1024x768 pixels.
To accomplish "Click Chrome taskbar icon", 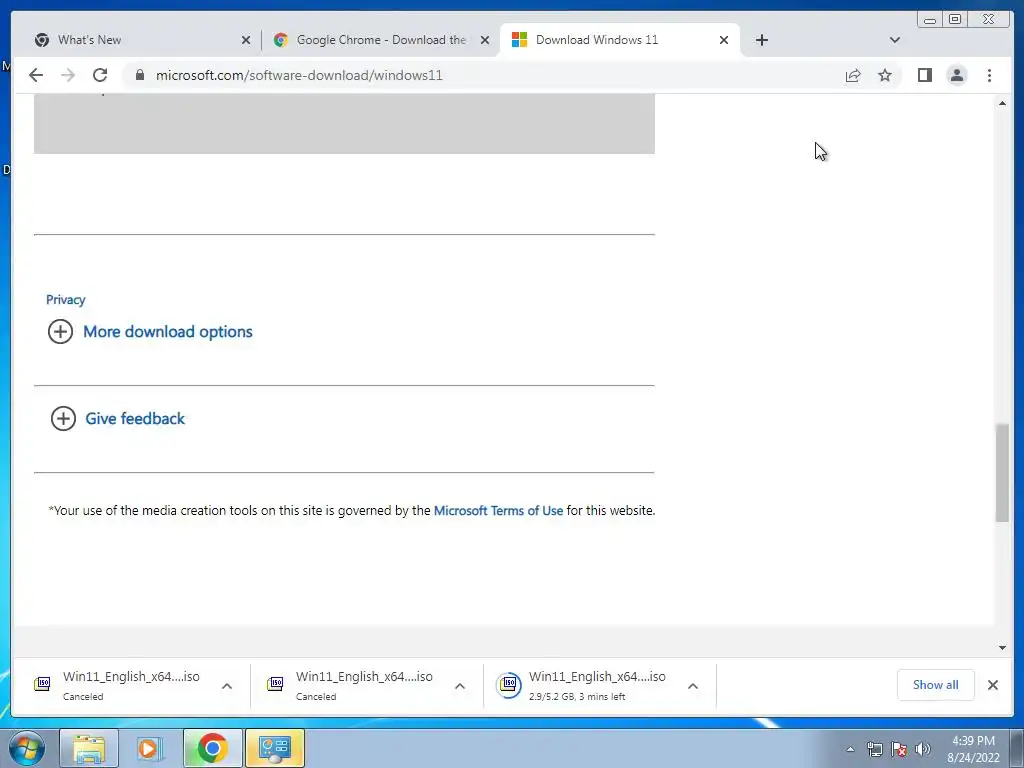I will point(212,748).
